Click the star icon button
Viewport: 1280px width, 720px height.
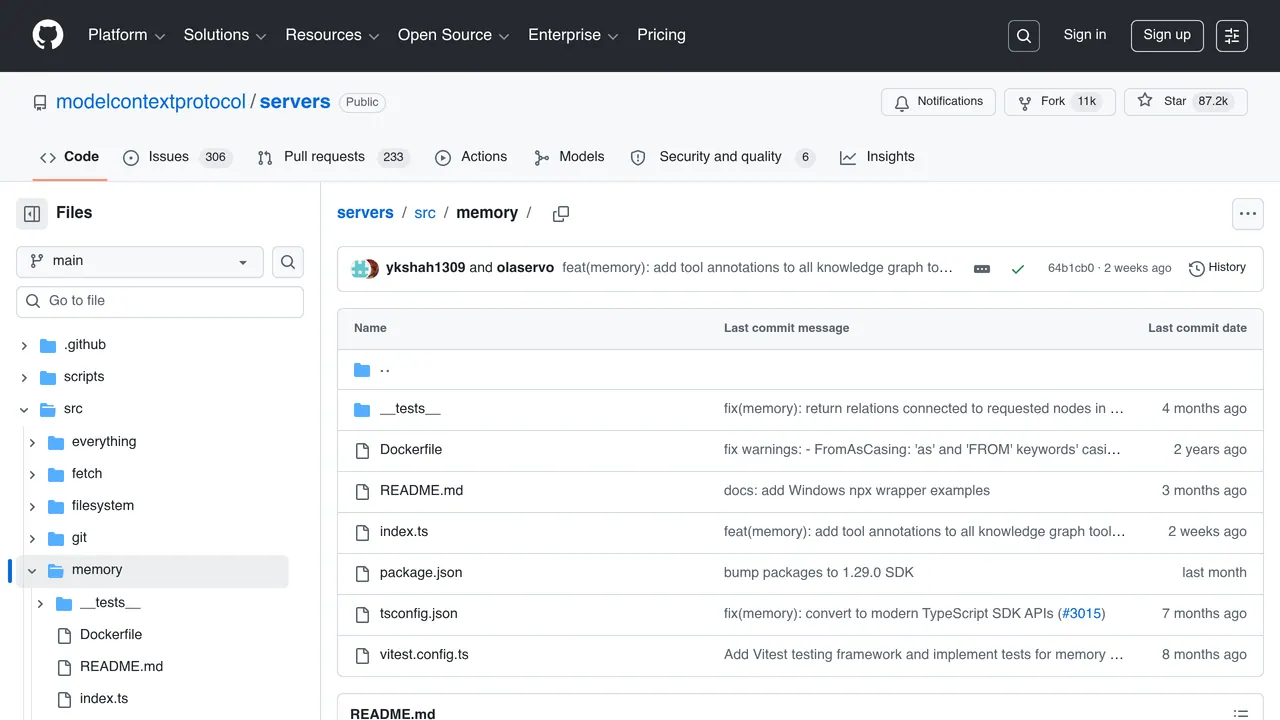pos(1145,101)
